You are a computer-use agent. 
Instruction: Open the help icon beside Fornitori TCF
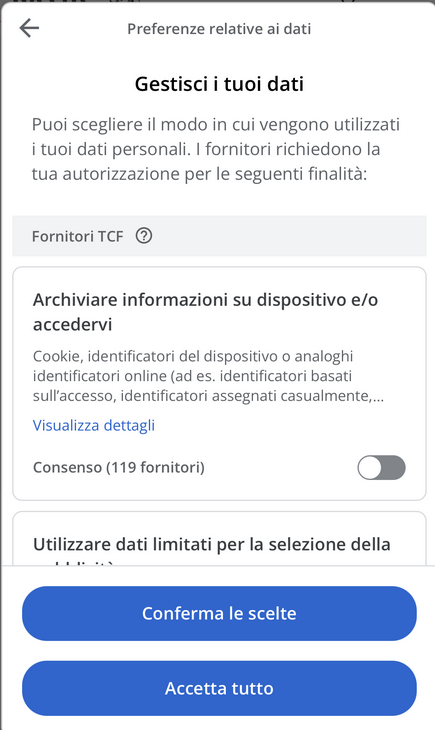143,236
